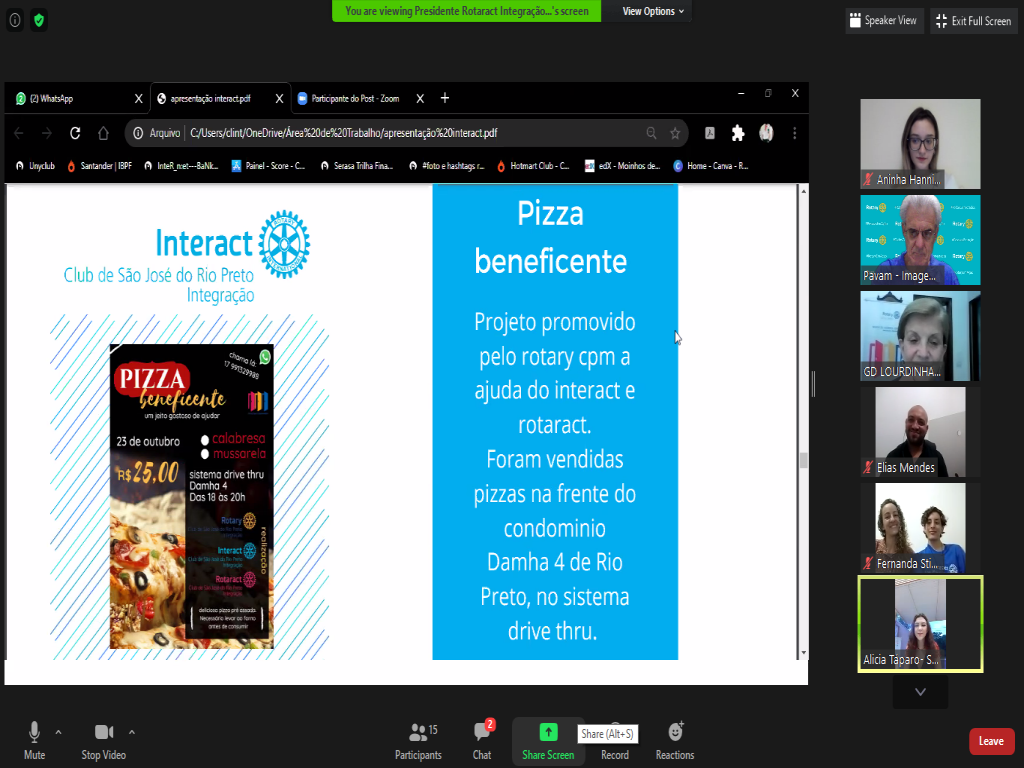The image size is (1024, 768).
Task: Open the Chat panel
Action: tap(482, 740)
